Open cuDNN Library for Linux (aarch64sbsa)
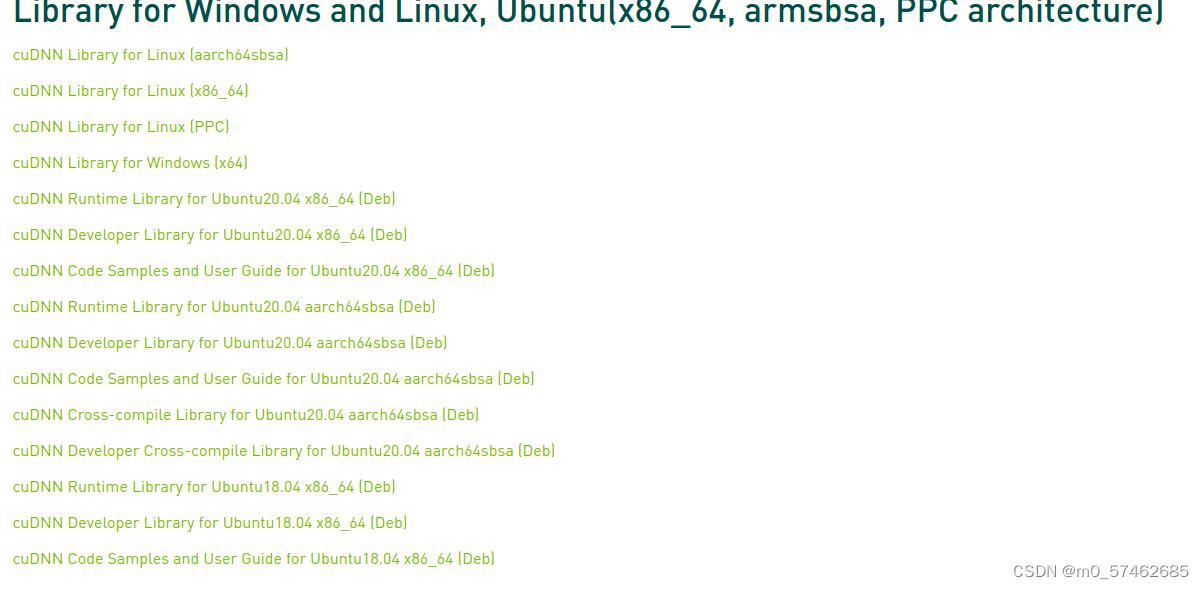The width and height of the screenshot is (1204, 589). 148,55
